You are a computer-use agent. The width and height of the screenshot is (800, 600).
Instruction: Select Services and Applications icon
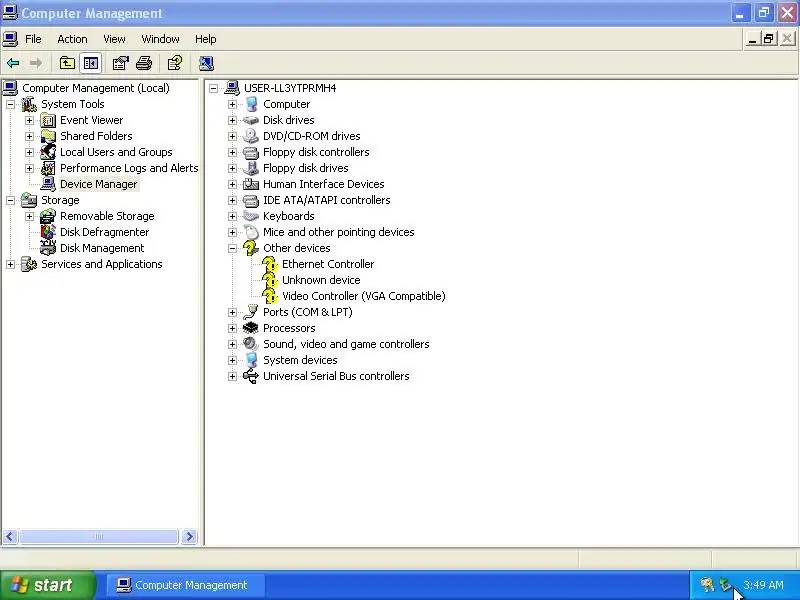[x=29, y=264]
